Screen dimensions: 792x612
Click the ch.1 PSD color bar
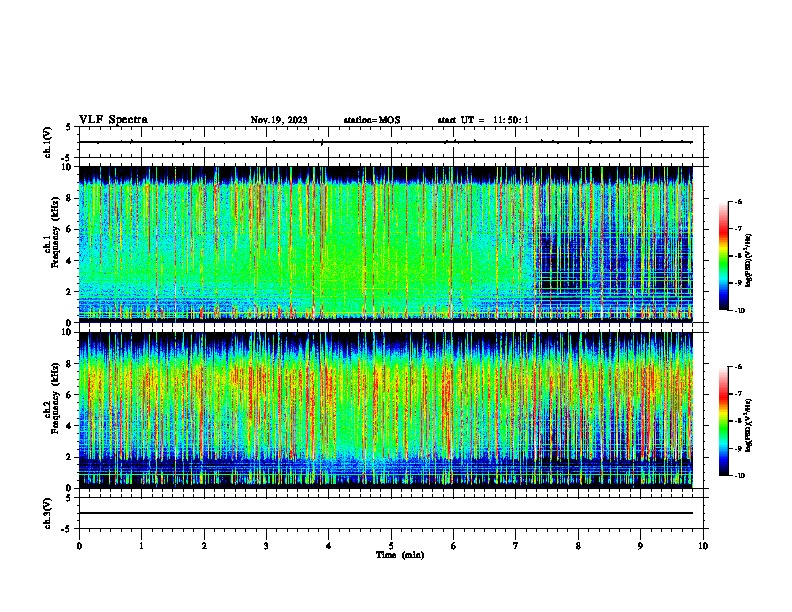point(724,256)
